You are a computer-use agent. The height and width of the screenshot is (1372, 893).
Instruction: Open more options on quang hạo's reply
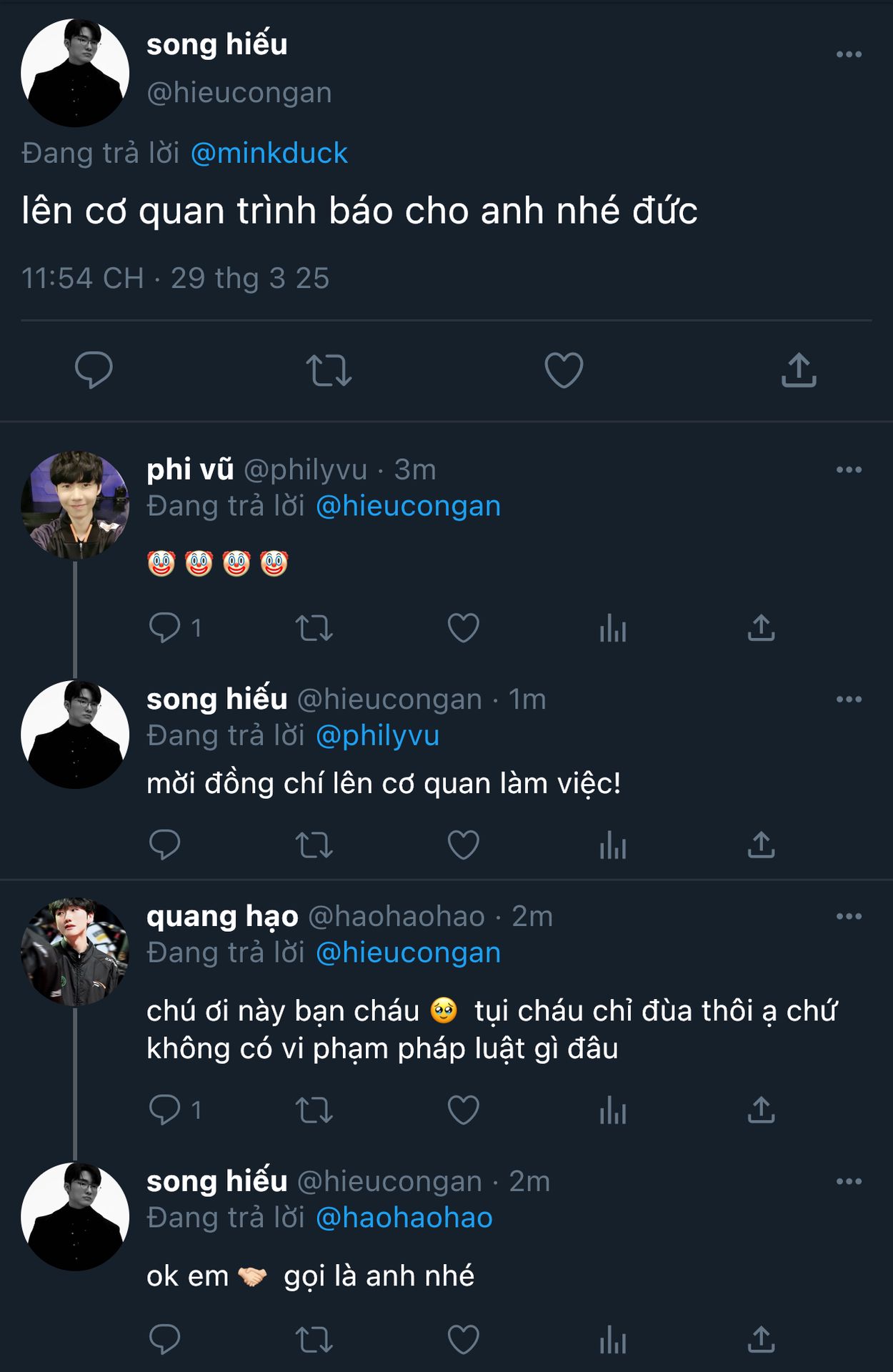849,917
